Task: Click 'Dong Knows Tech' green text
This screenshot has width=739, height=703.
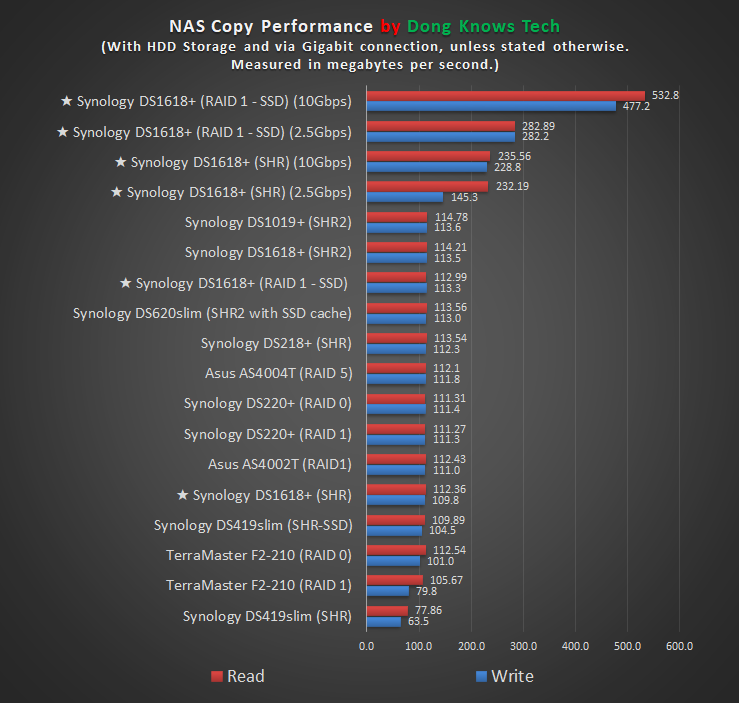Action: tap(484, 26)
